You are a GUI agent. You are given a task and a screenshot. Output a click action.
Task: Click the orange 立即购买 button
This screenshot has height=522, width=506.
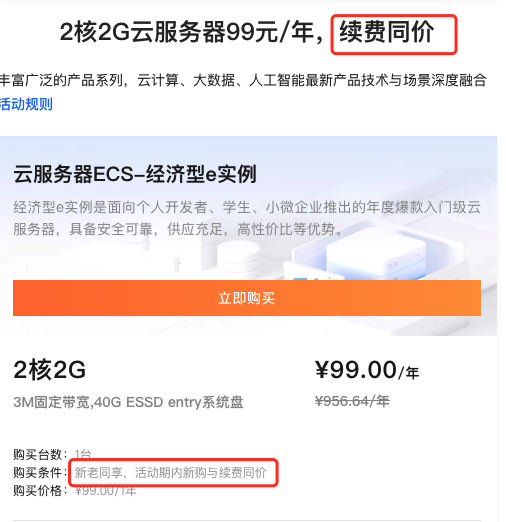247,298
